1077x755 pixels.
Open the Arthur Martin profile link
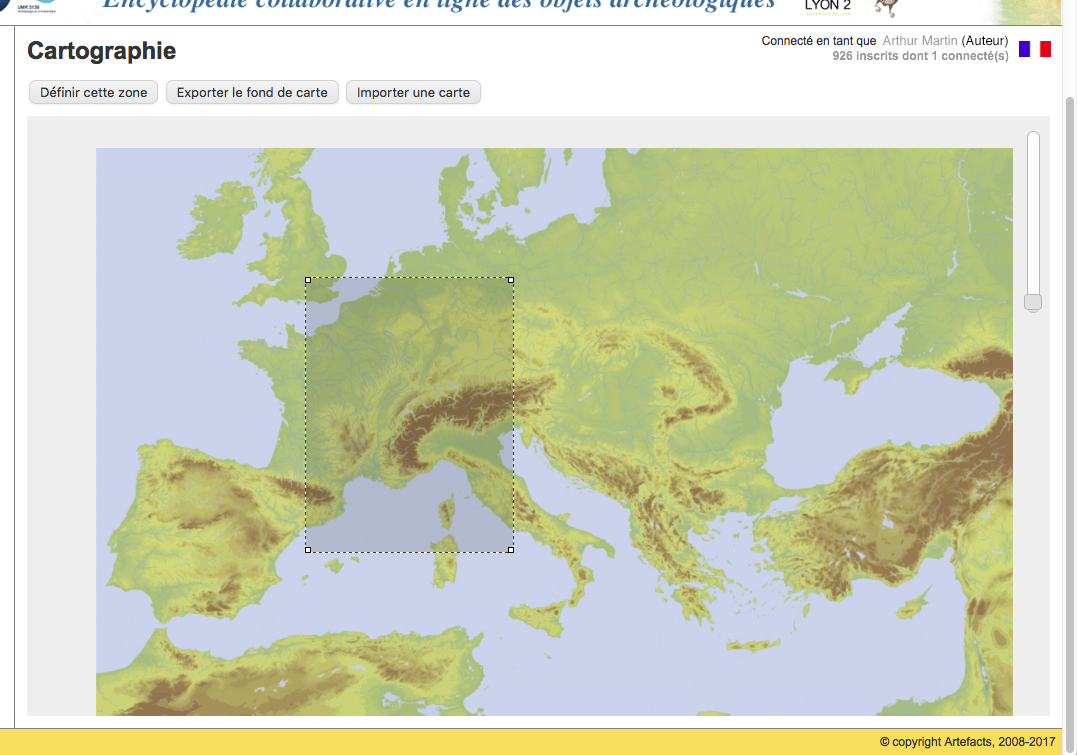pyautogui.click(x=919, y=41)
